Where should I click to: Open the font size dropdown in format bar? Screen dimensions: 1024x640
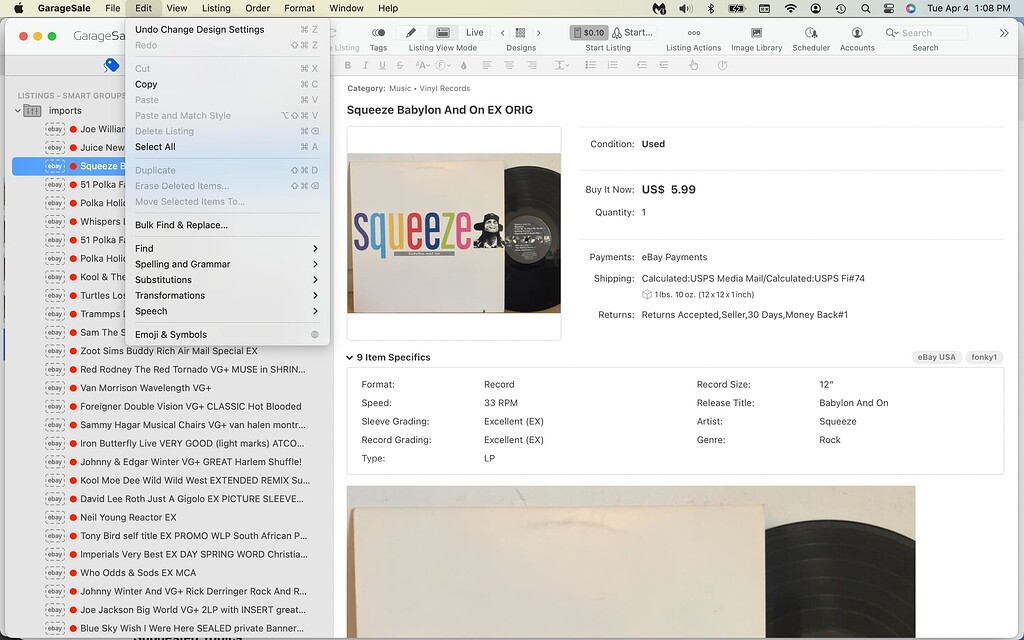[423, 65]
